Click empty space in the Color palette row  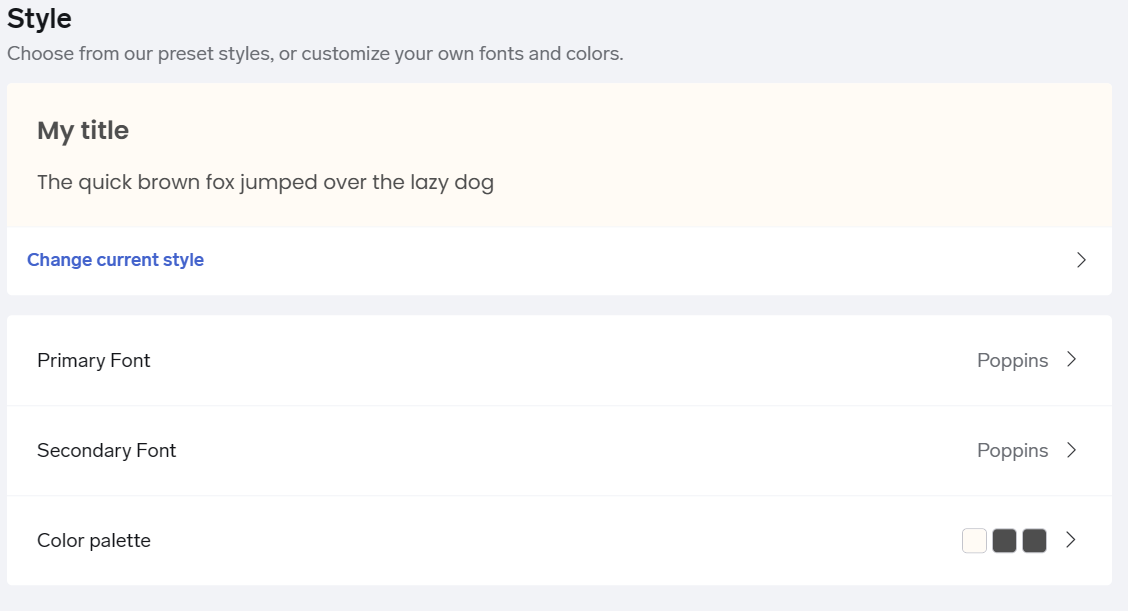click(x=560, y=540)
